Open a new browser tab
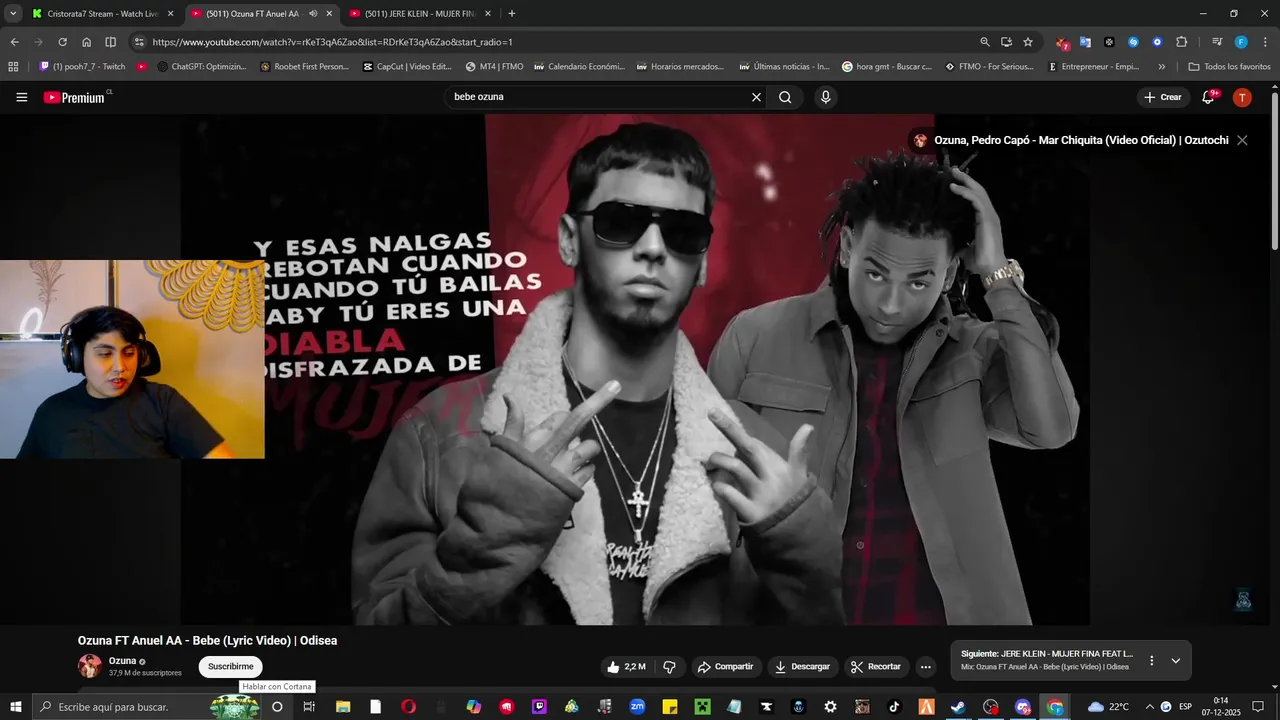 [x=512, y=14]
